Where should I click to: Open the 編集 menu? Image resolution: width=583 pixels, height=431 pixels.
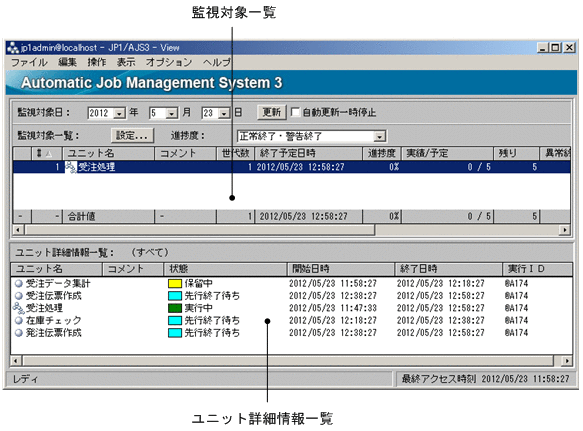67,62
